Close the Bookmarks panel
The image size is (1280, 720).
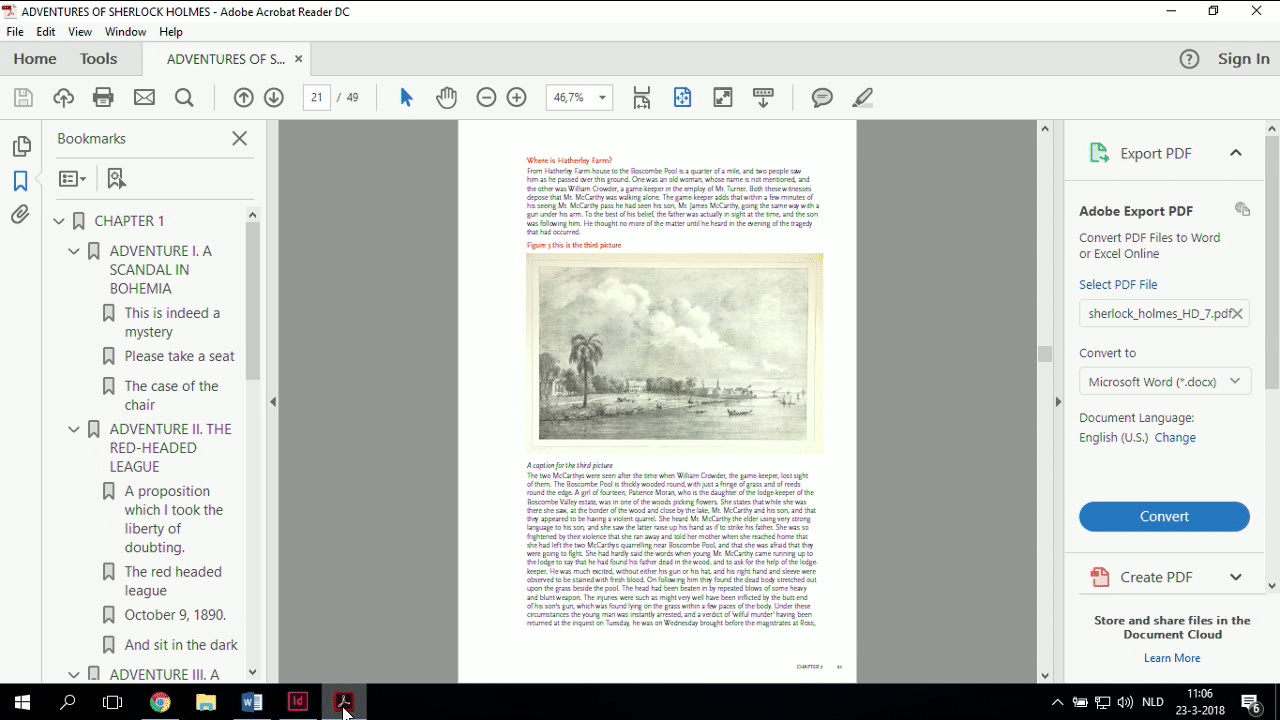239,139
